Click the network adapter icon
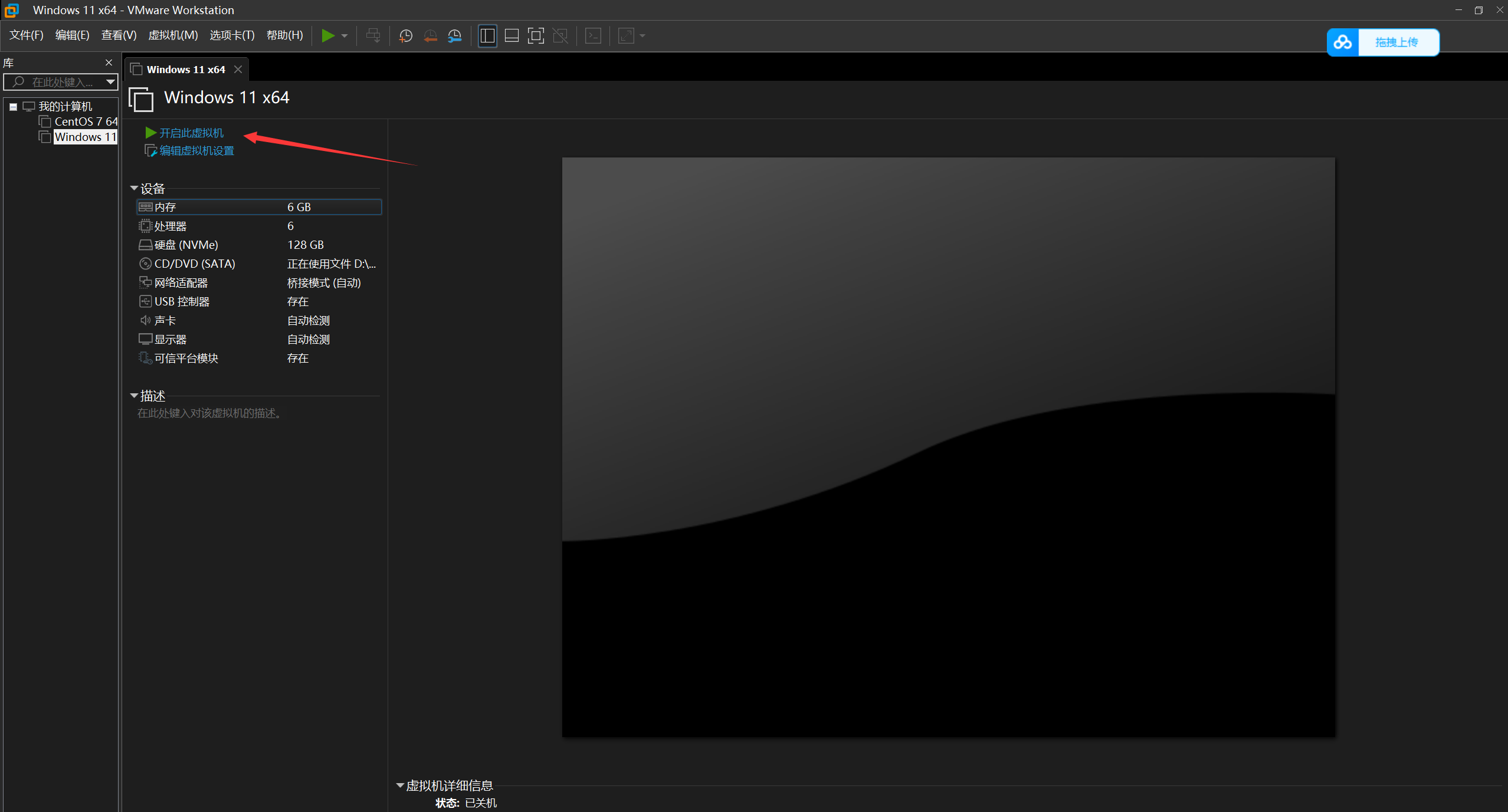This screenshot has width=1508, height=812. (x=145, y=282)
